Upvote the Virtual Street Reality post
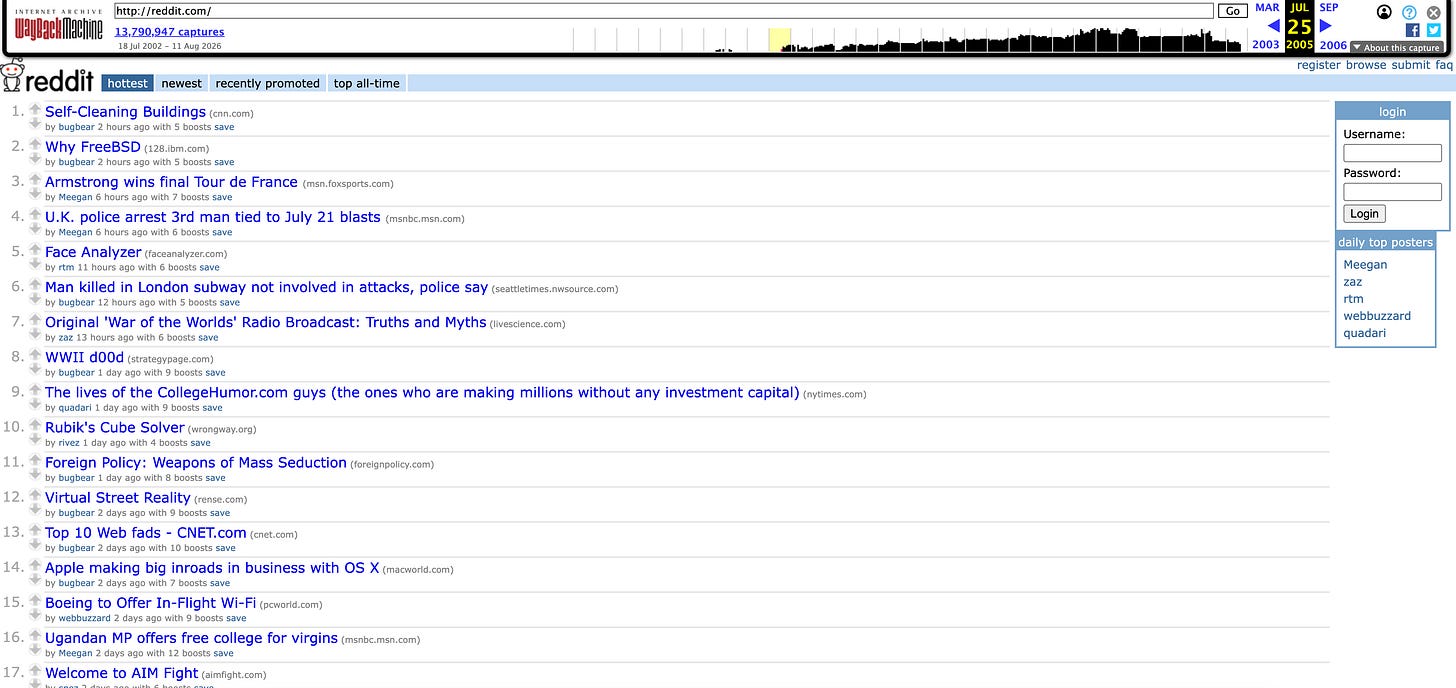 (35, 493)
